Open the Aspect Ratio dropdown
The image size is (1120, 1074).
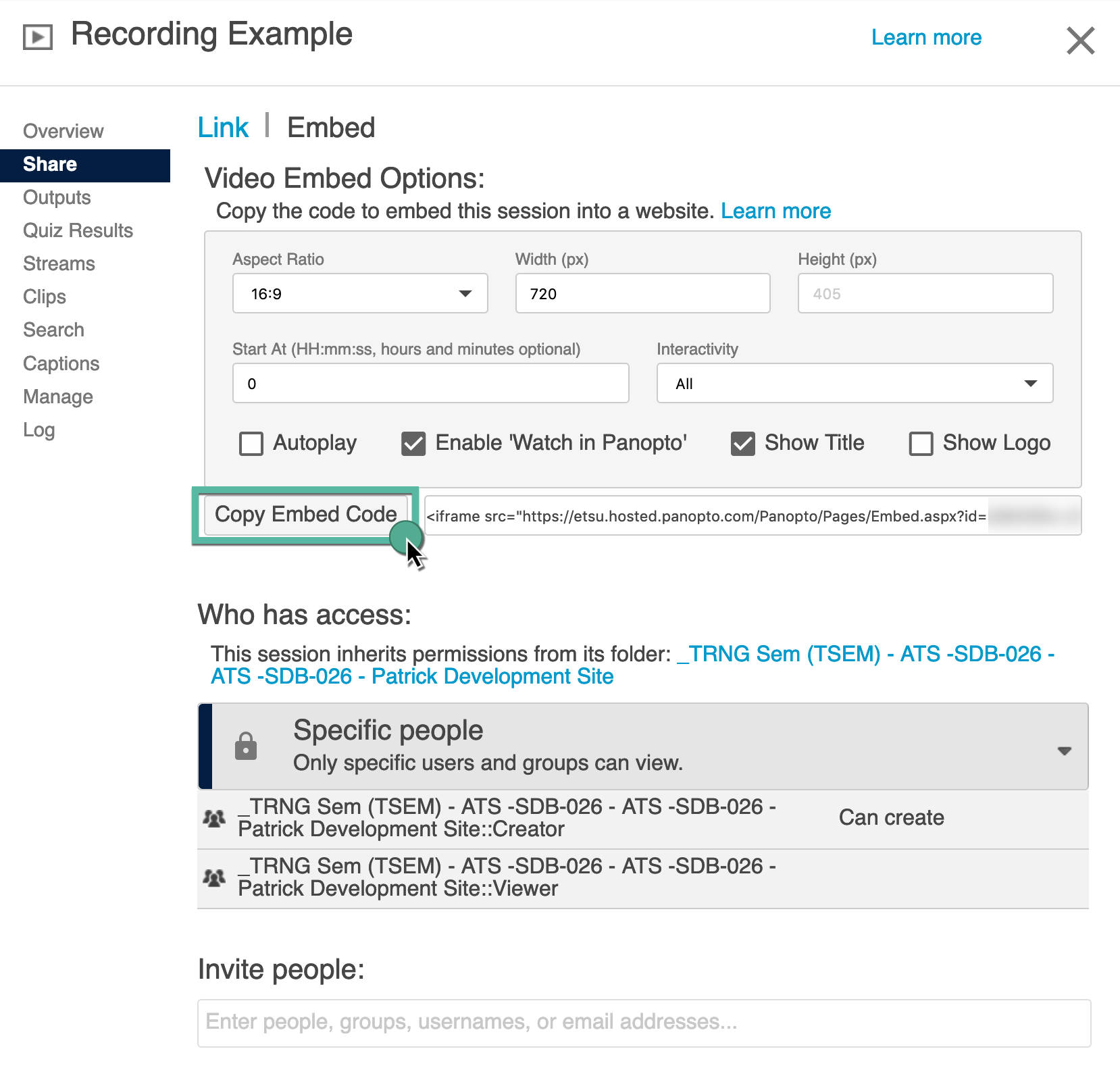click(x=360, y=294)
